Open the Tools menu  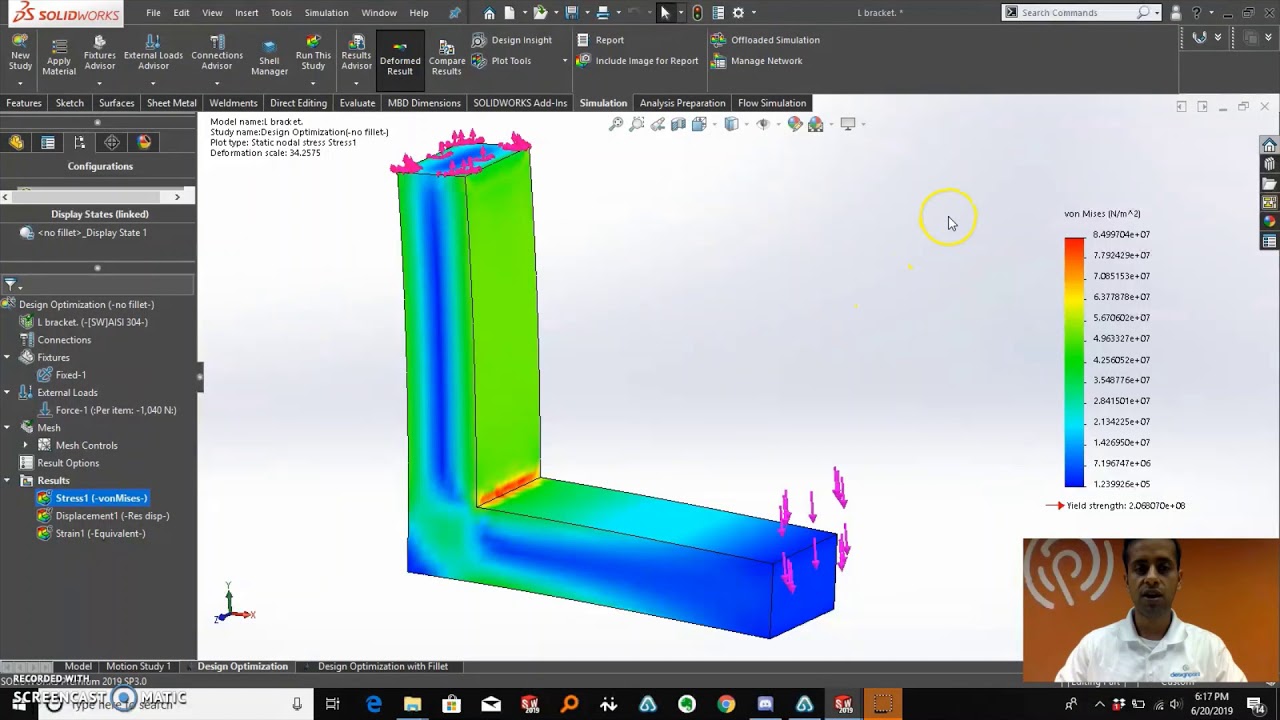[281, 13]
